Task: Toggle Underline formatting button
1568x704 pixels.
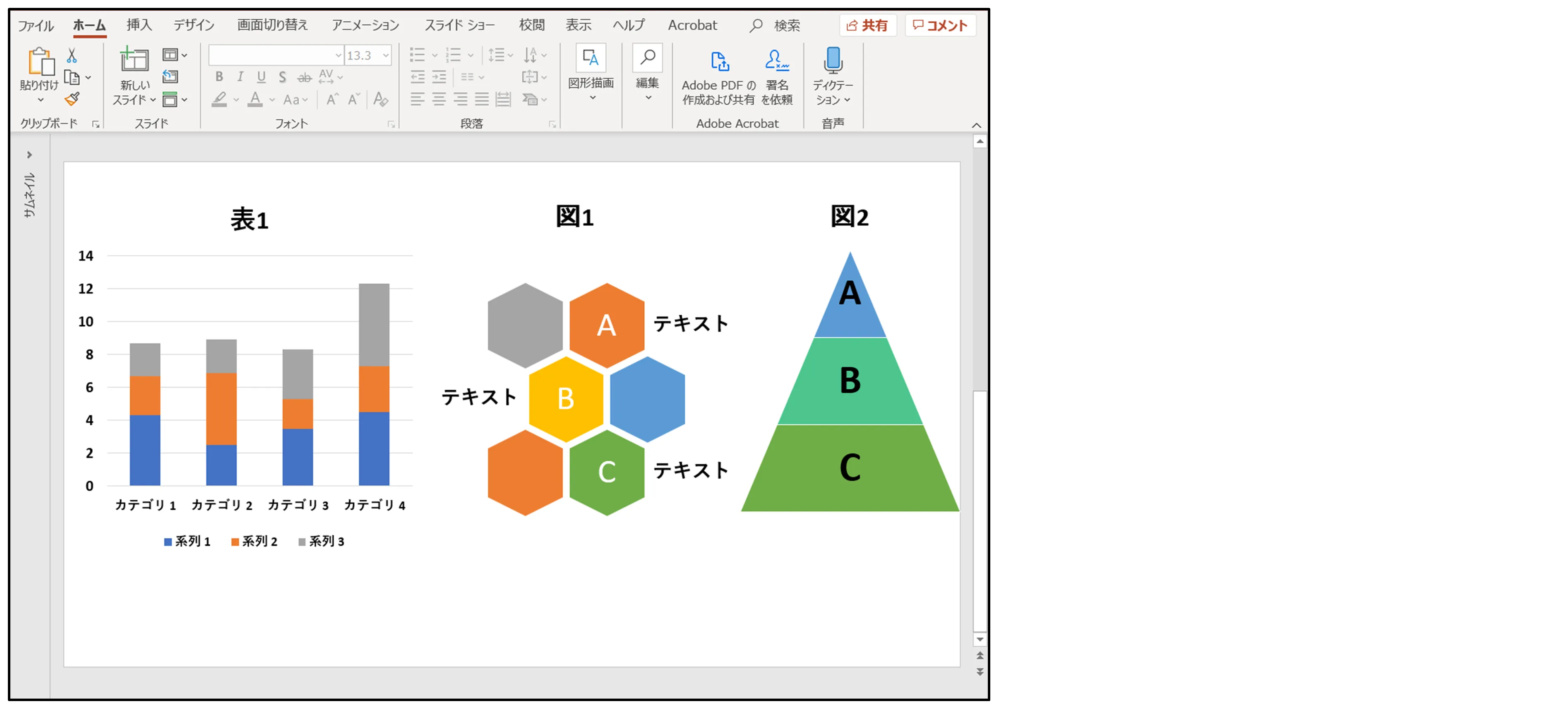Action: tap(261, 77)
